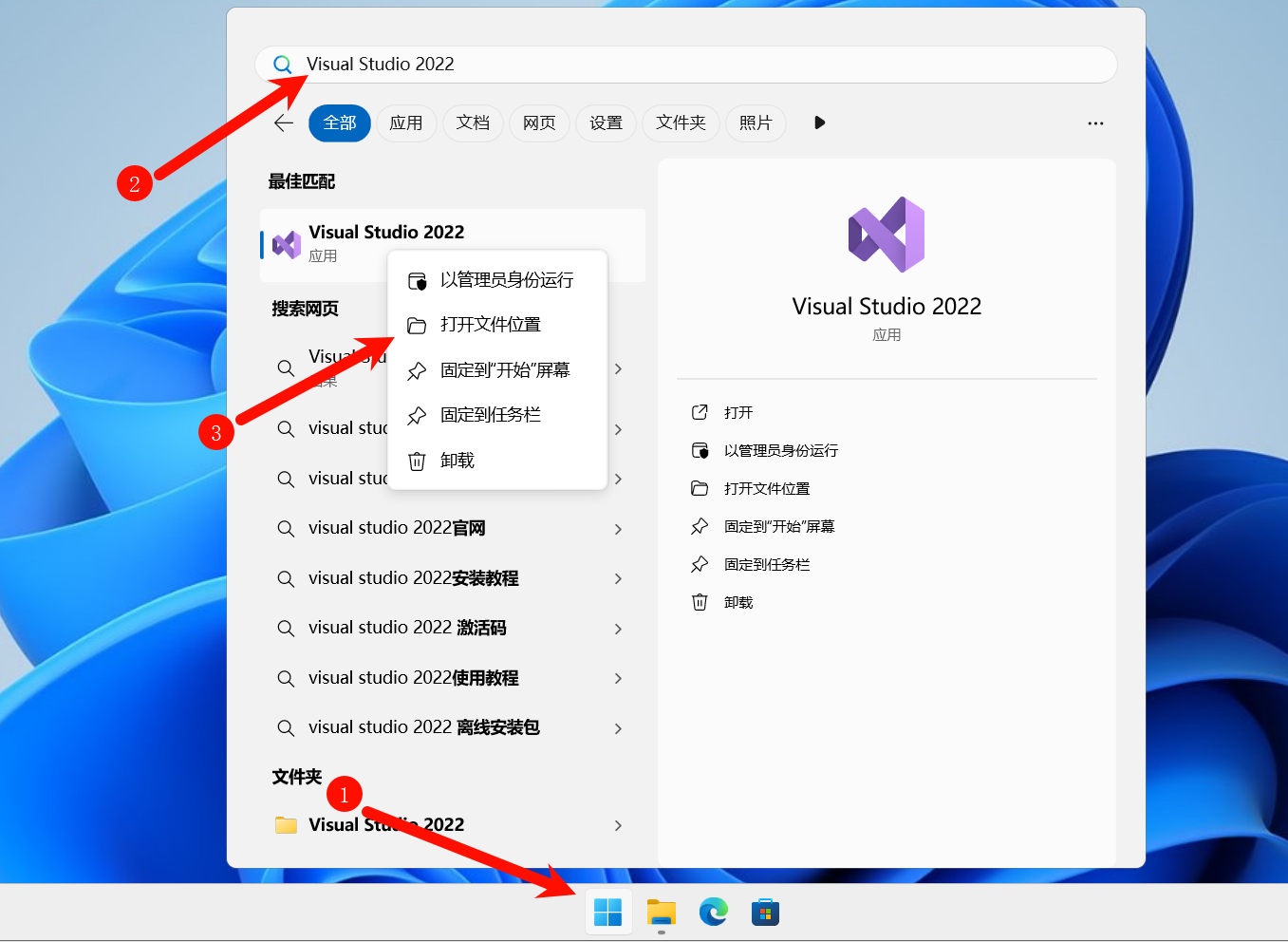This screenshot has width=1288, height=942.
Task: Click 卸载 in the right preview pane
Action: pos(738,602)
